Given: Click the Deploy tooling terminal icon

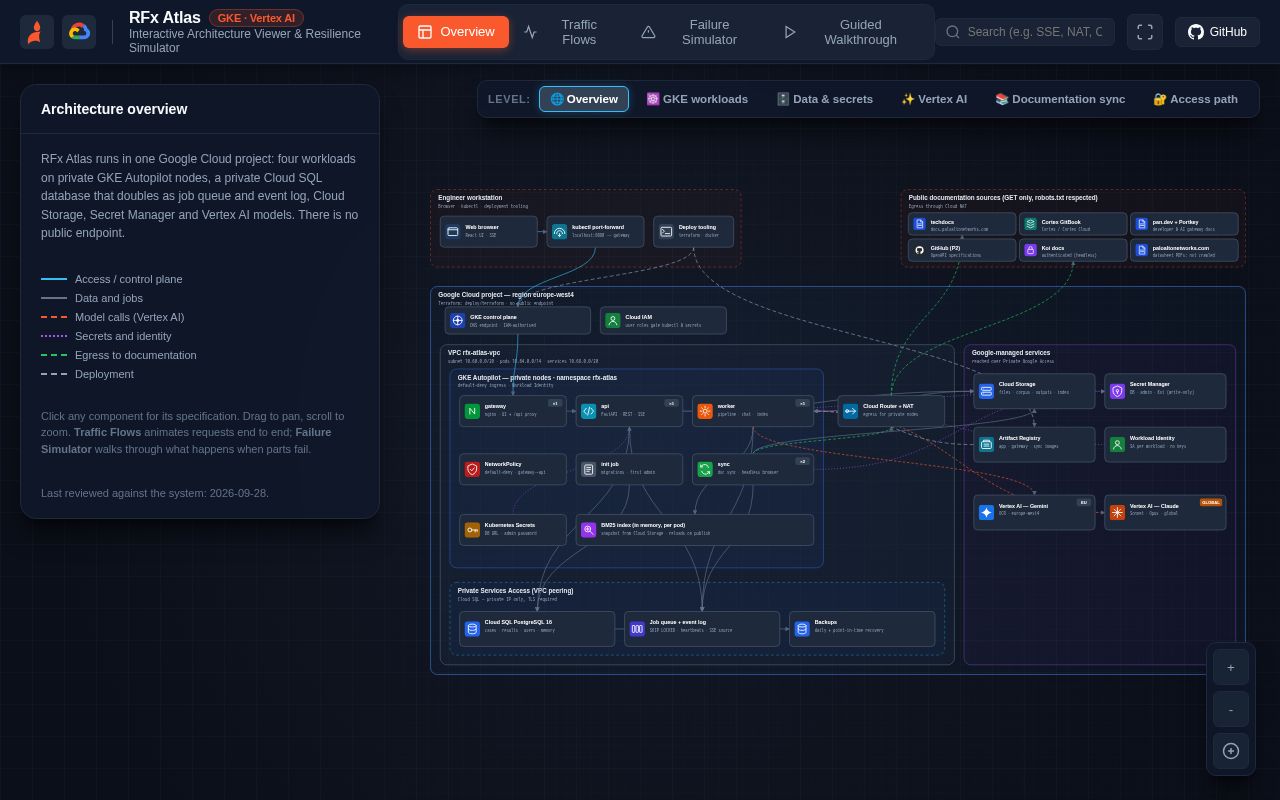Looking at the screenshot, I should click(x=666, y=232).
